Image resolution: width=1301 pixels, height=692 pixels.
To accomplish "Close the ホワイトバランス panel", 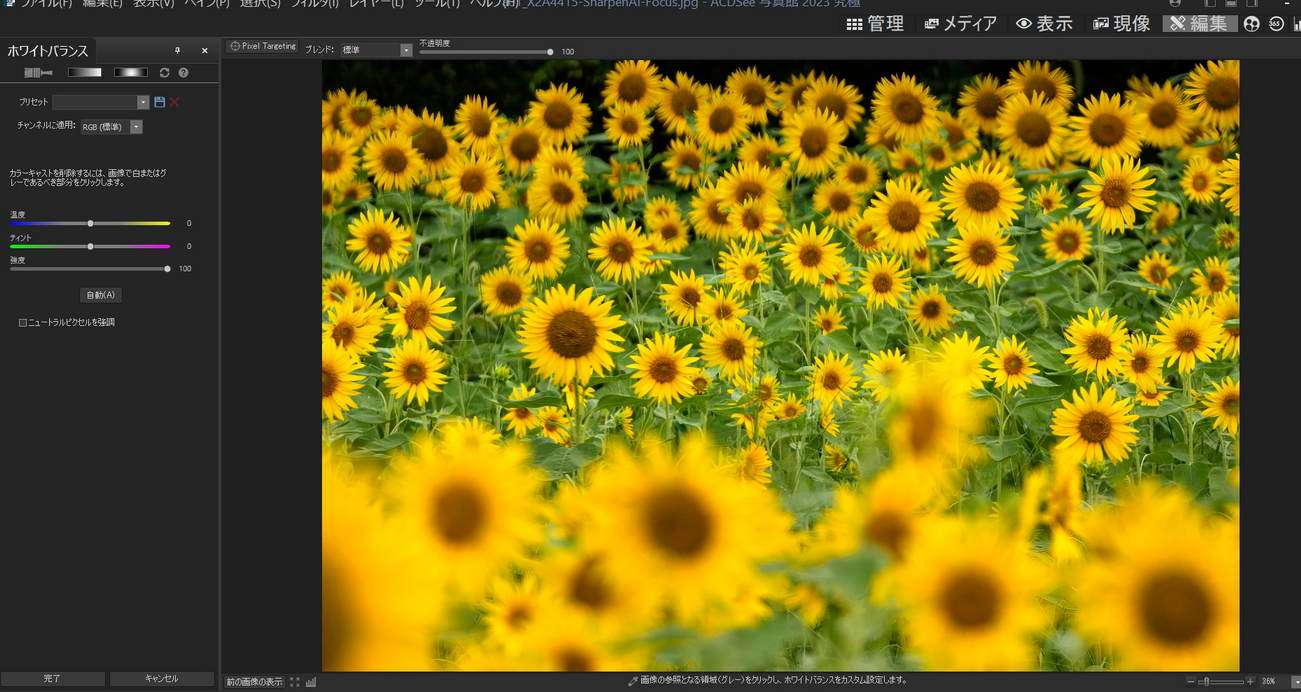I will point(205,50).
